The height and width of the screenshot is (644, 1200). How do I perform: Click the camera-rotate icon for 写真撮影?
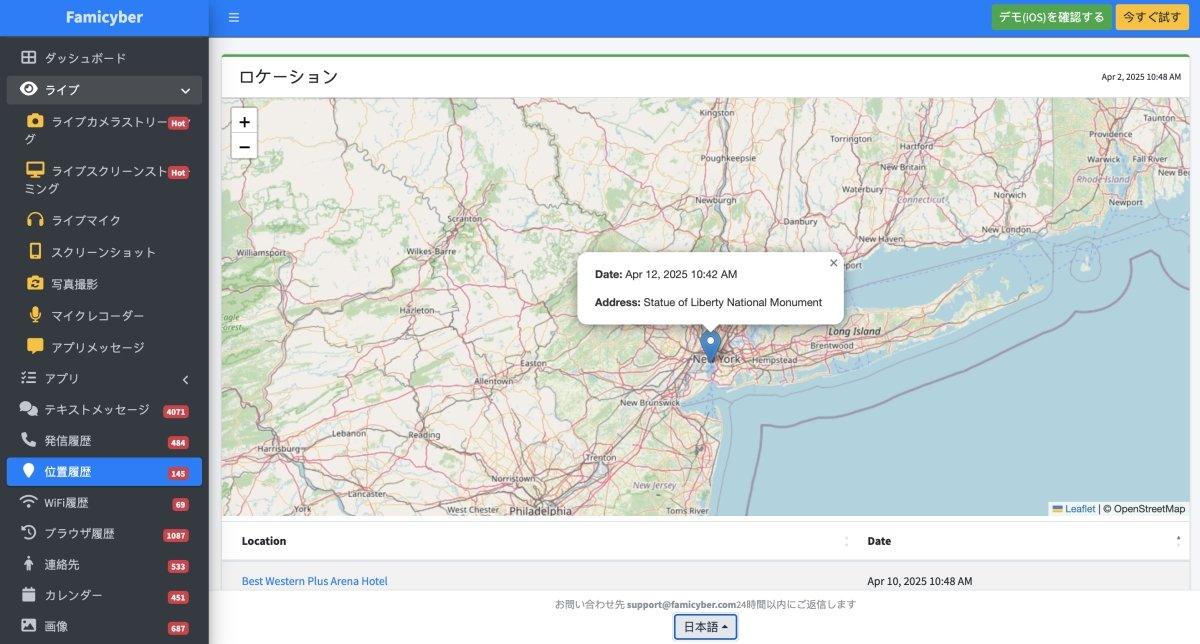click(x=35, y=283)
